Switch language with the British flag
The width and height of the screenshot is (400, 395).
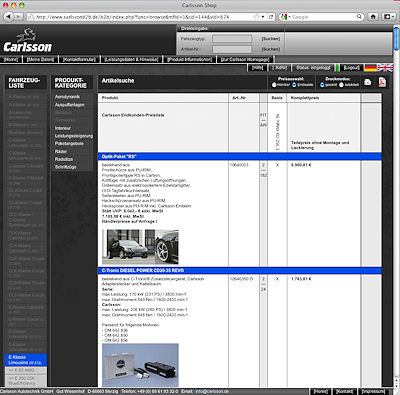click(x=385, y=68)
